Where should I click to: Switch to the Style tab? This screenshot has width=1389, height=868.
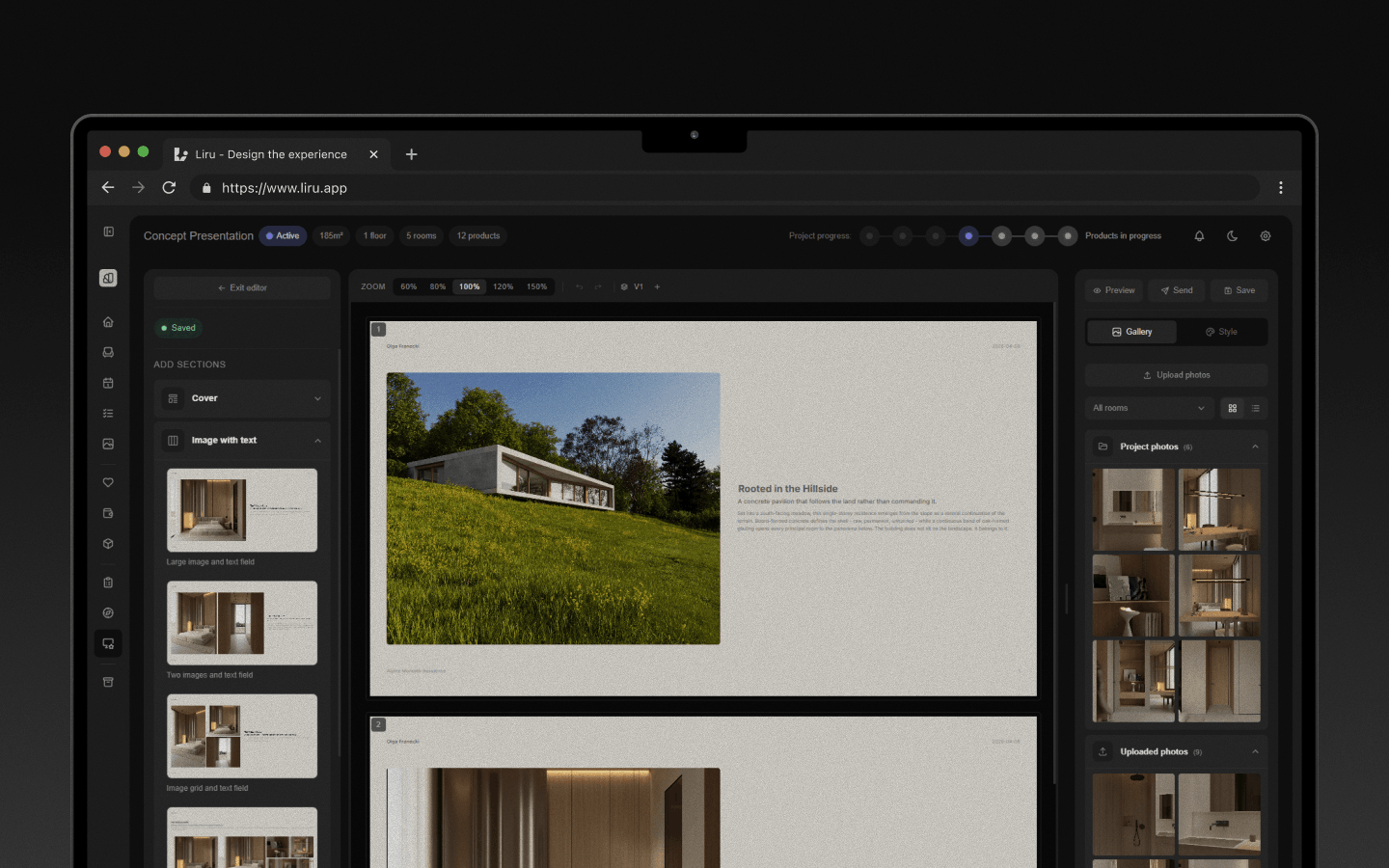(1221, 331)
